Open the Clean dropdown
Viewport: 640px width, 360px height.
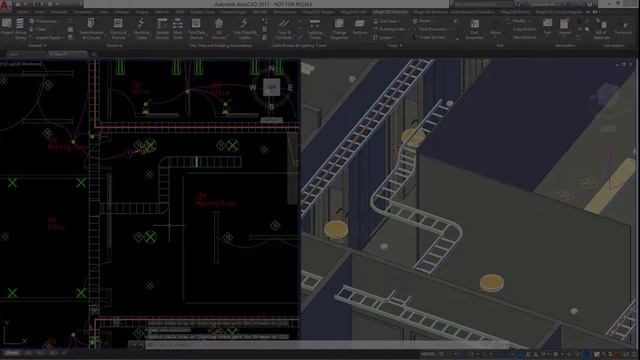tap(39, 29)
